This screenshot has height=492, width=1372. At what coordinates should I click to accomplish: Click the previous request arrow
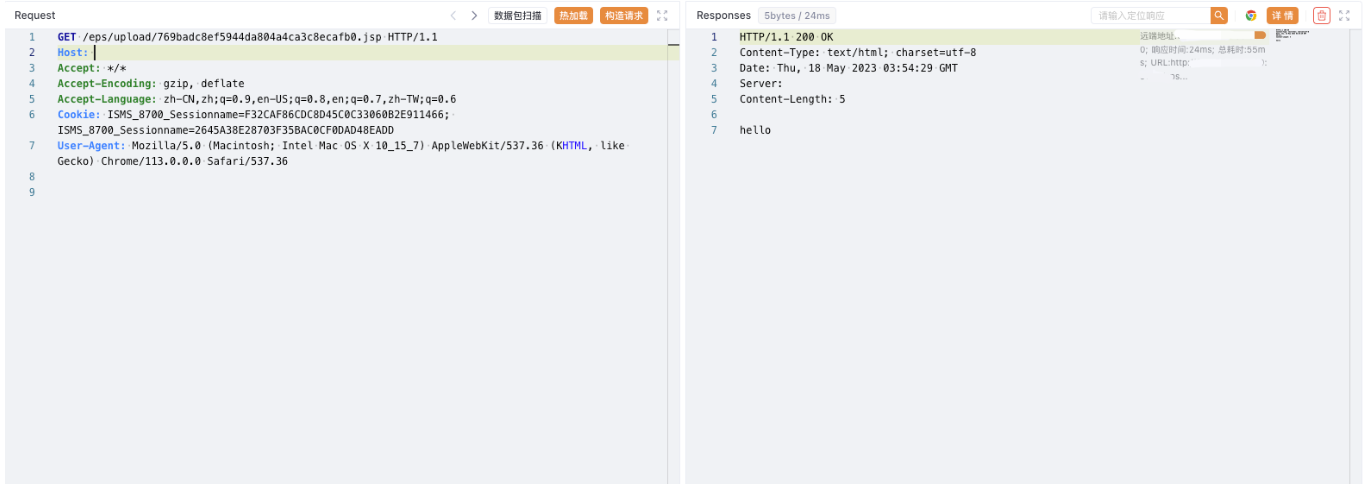click(453, 16)
